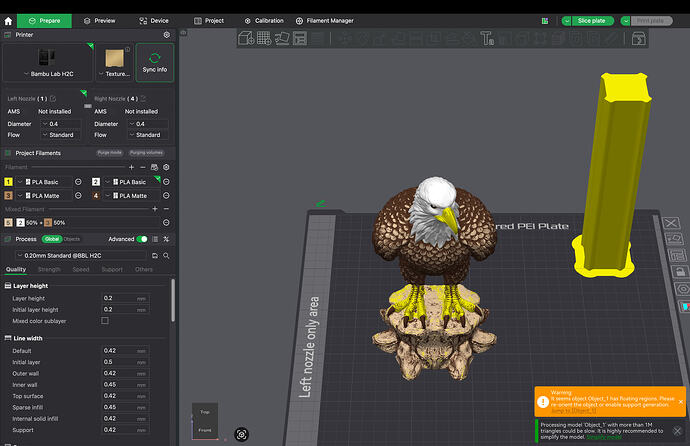690x446 pixels.
Task: Click the Add cube toolbar icon
Action: 246,38
